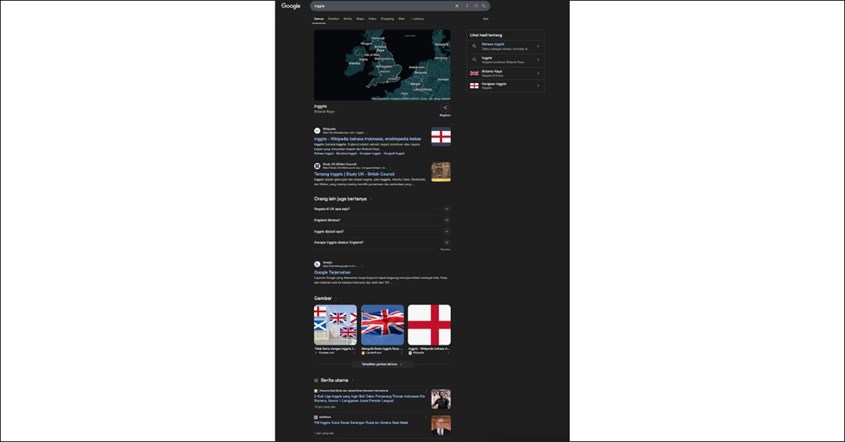Open the Alat tools option
845x442 pixels.
pyautogui.click(x=486, y=19)
